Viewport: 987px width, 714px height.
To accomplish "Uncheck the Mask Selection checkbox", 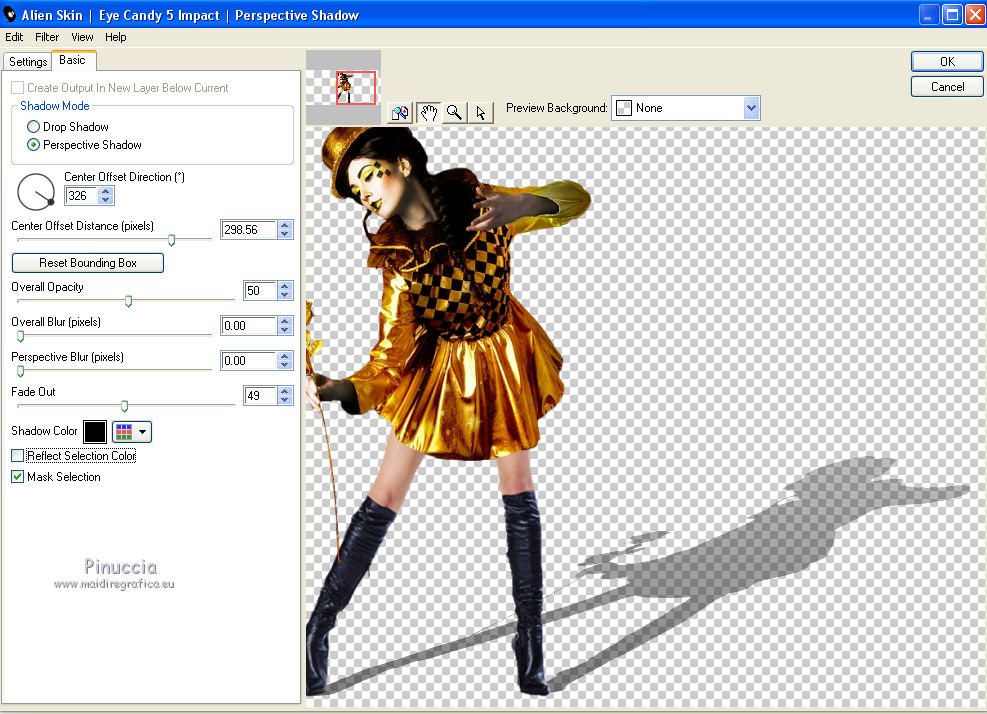I will pos(17,477).
